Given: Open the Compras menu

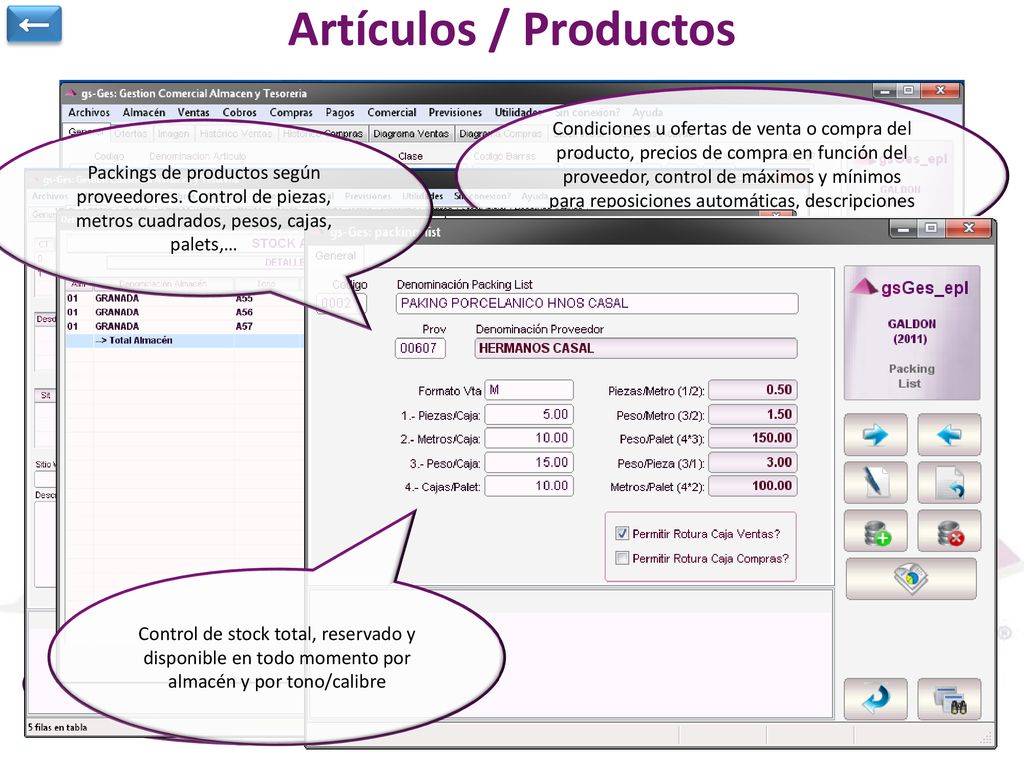Looking at the screenshot, I should [291, 112].
